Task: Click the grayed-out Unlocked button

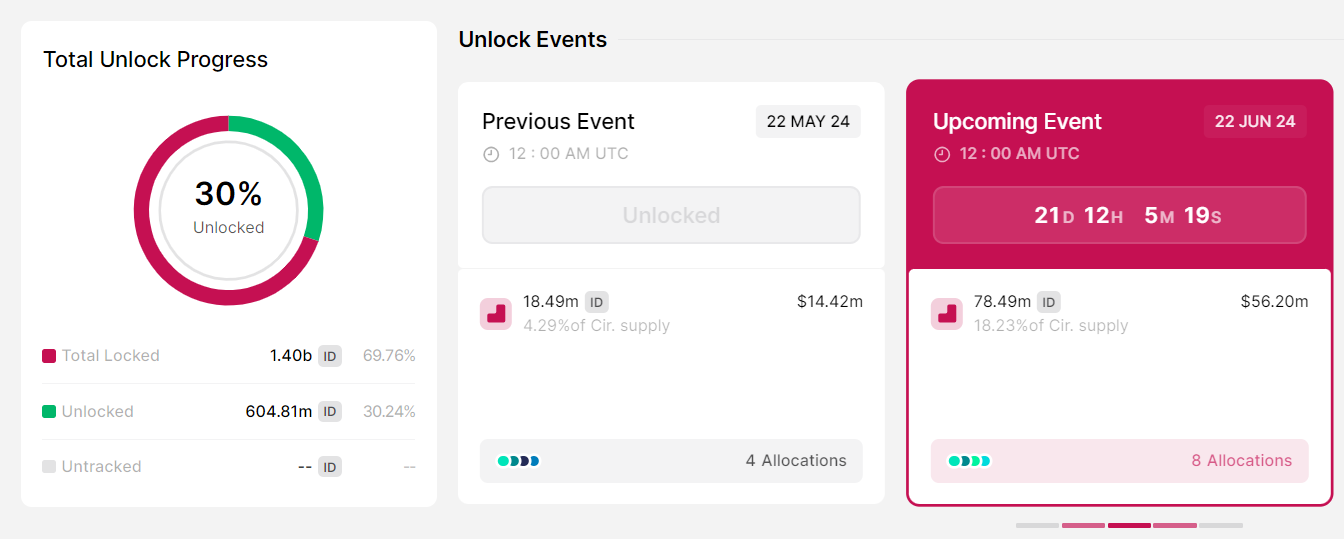Action: click(671, 215)
